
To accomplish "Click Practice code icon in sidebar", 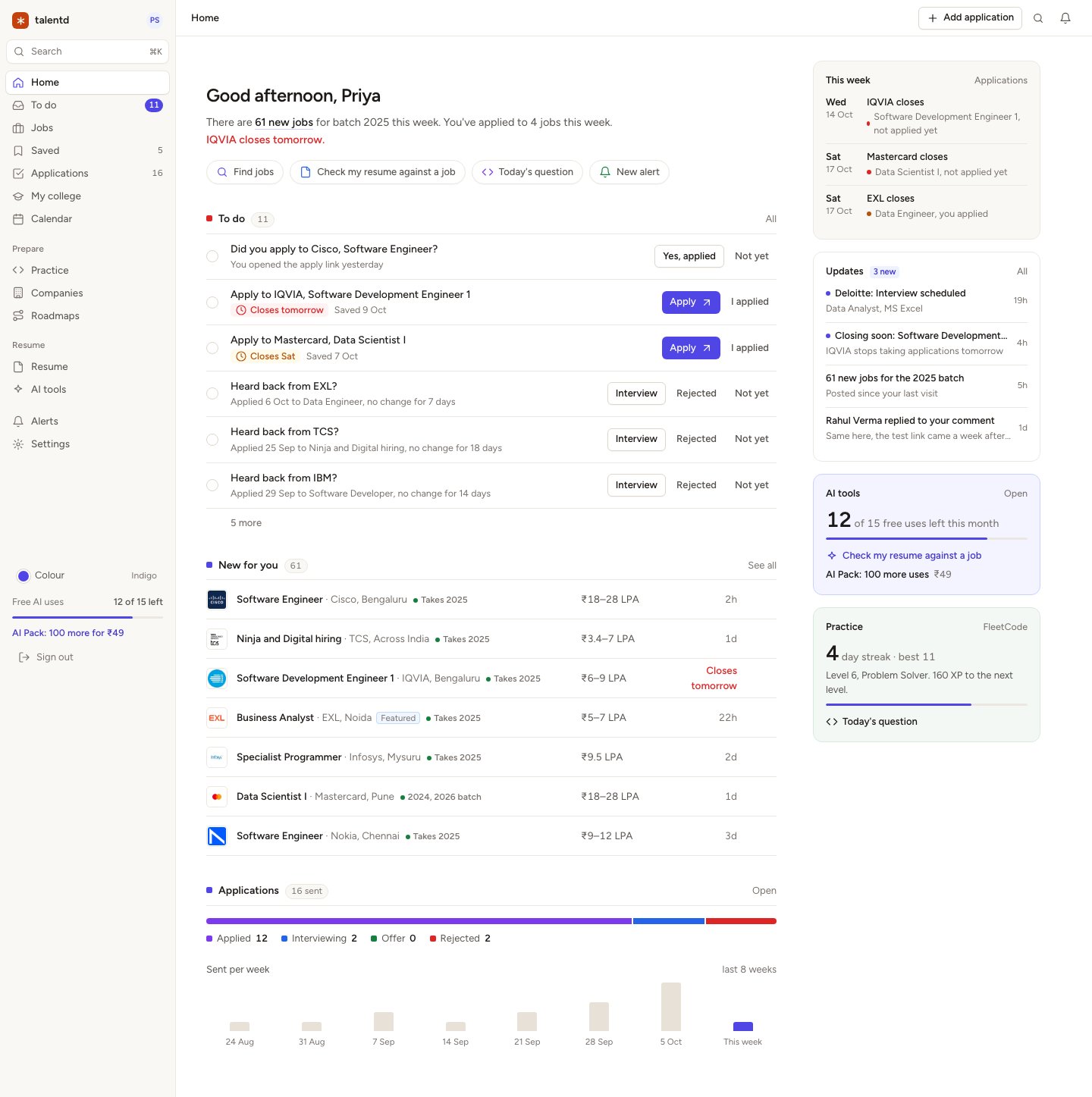I will click(18, 270).
